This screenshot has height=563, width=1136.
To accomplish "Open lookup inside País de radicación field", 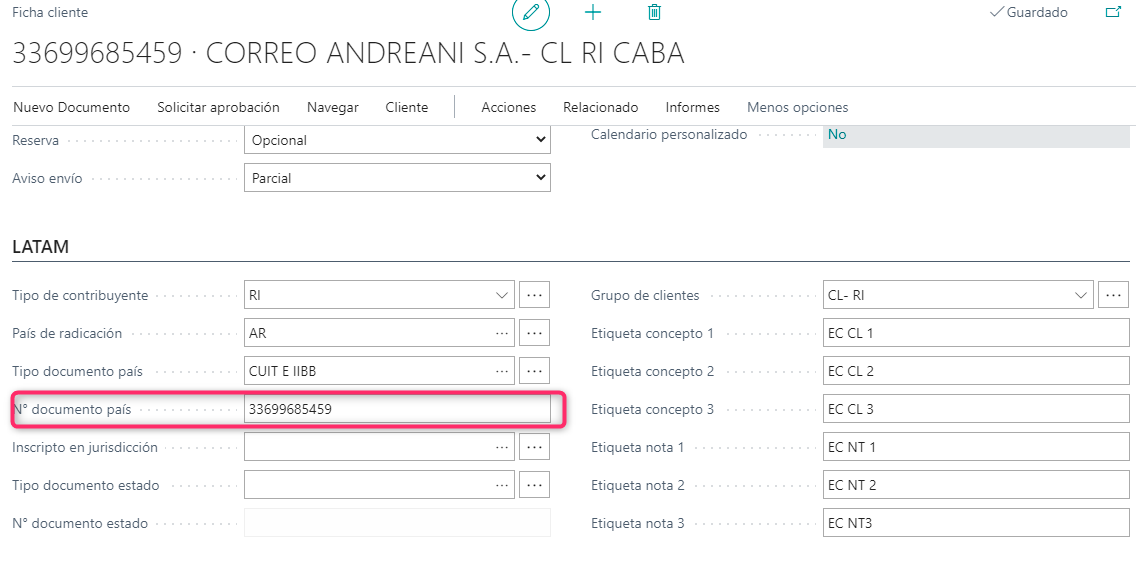I will pyautogui.click(x=501, y=333).
